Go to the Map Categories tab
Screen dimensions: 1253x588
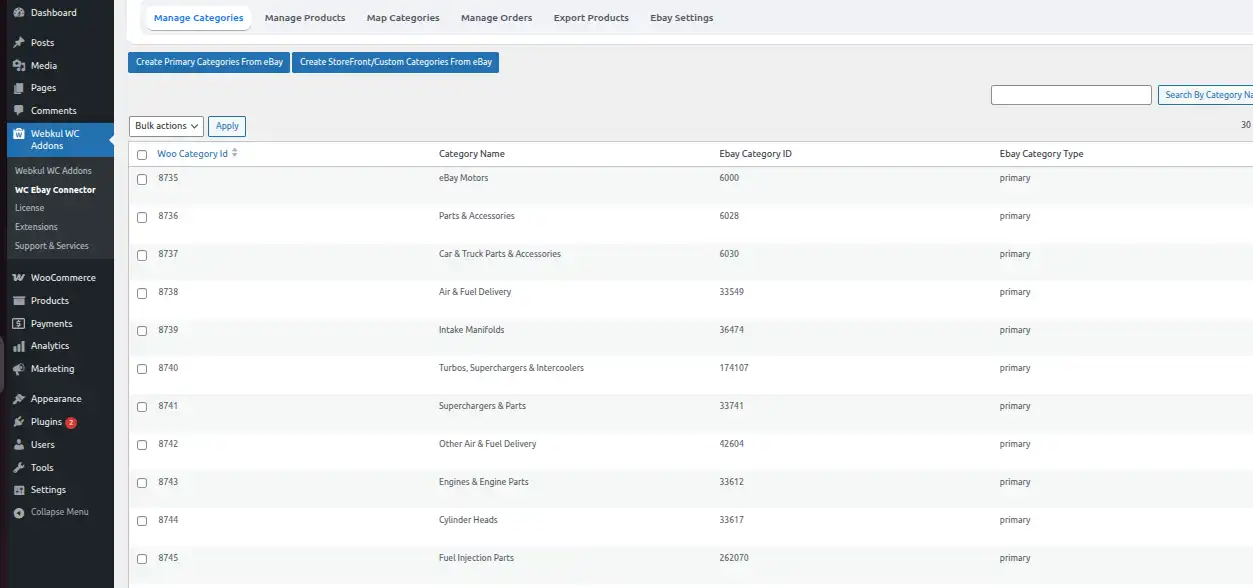(x=403, y=18)
